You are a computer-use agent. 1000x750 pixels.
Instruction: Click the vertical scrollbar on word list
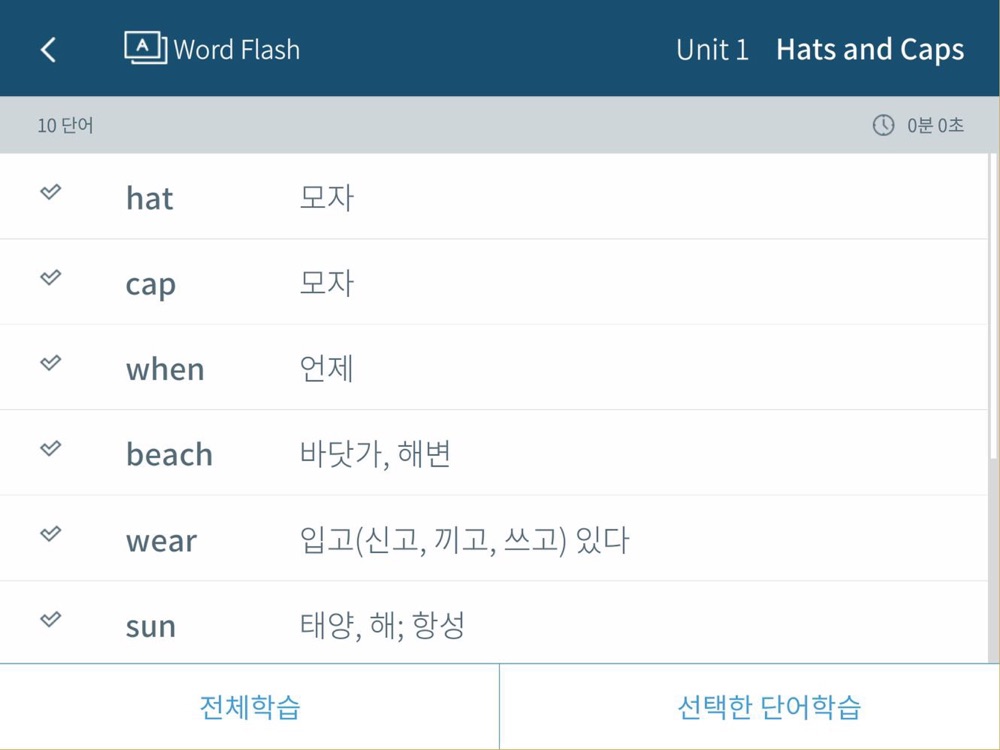pos(994,306)
